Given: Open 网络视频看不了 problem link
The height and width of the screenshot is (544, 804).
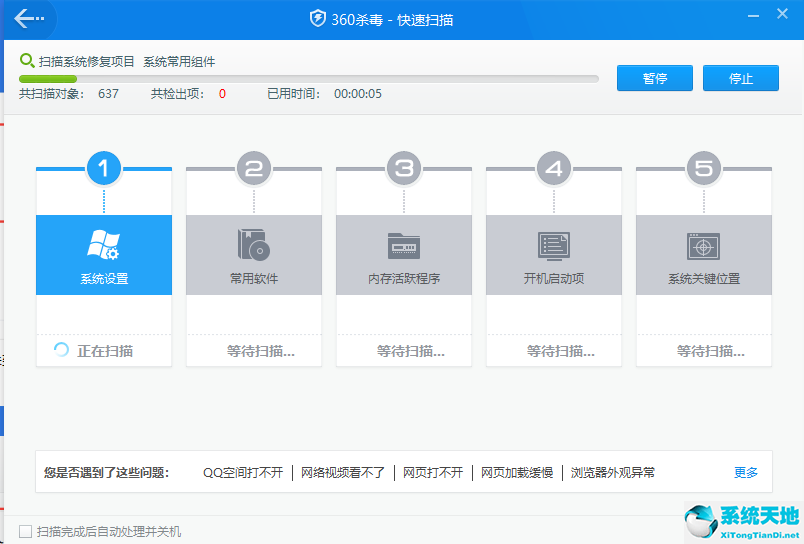Looking at the screenshot, I should [x=343, y=472].
